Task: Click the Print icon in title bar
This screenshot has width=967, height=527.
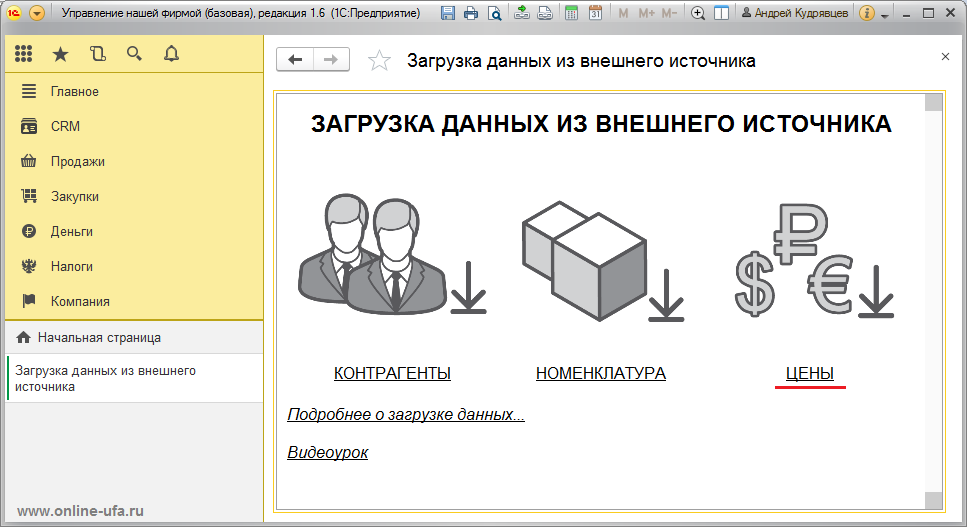Action: (x=471, y=13)
